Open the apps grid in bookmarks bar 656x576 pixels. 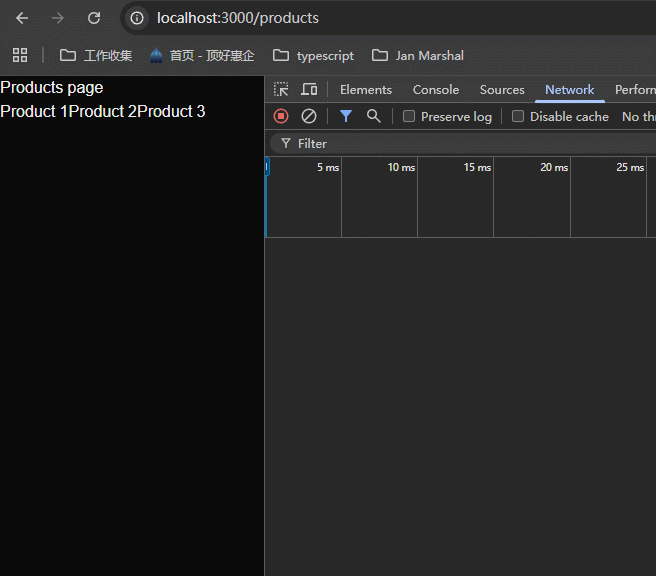click(x=20, y=55)
